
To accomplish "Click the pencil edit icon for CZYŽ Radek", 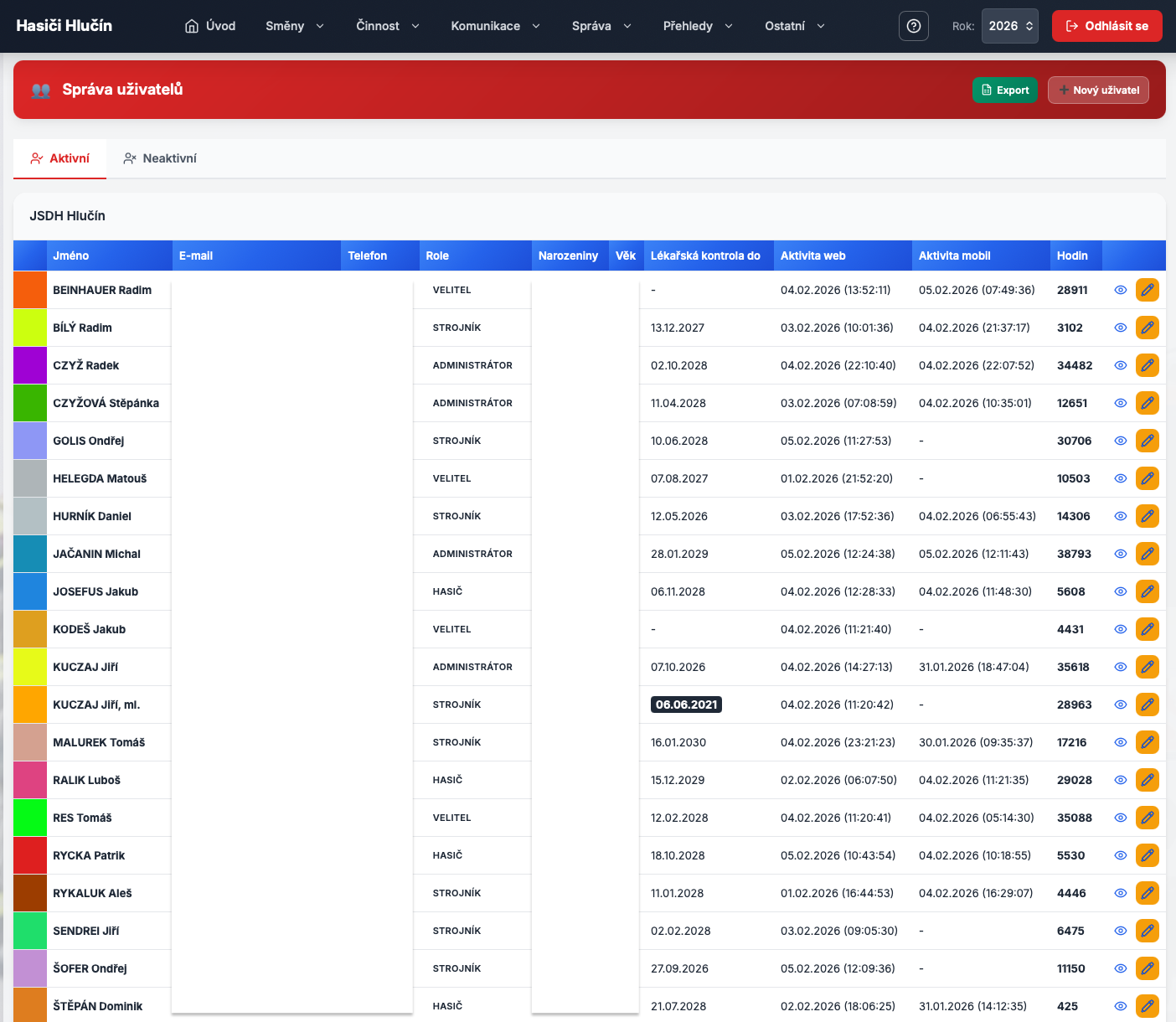I will click(x=1147, y=365).
